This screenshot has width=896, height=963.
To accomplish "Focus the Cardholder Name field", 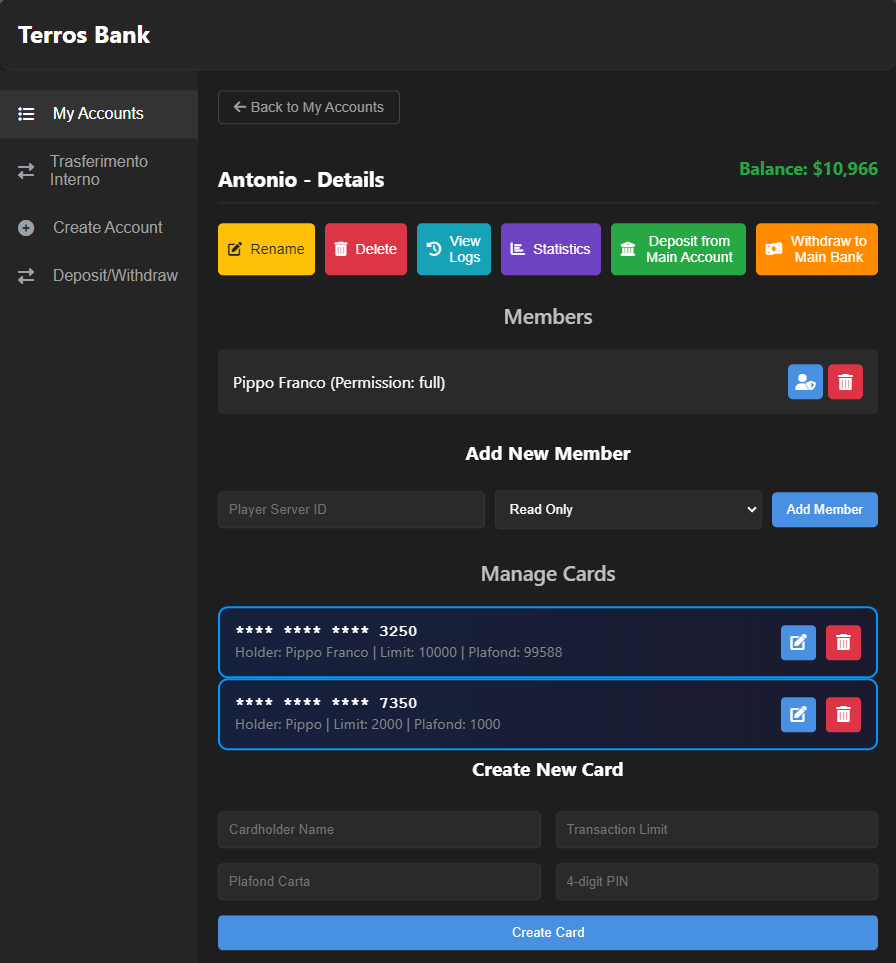I will (x=379, y=830).
